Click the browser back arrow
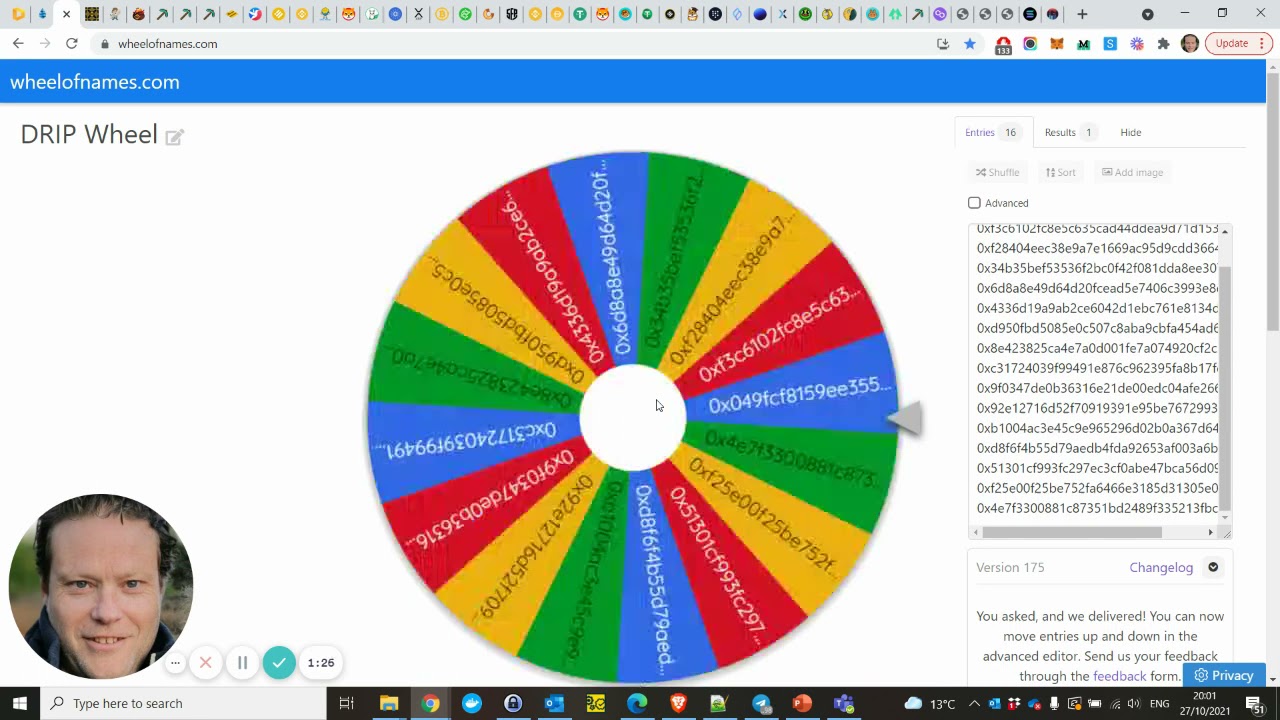The width and height of the screenshot is (1280, 720). coord(18,43)
